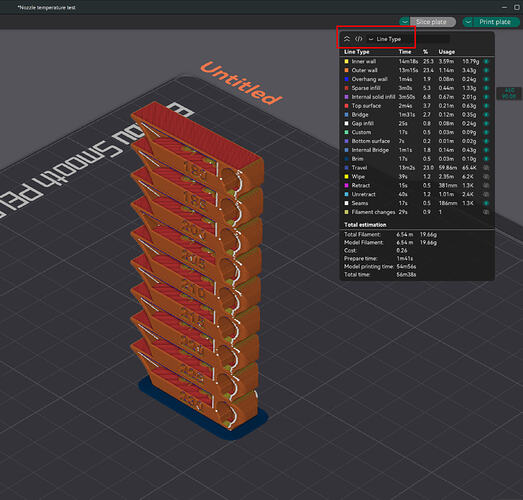
Task: Click the layer slider position label
Action: tap(509, 93)
